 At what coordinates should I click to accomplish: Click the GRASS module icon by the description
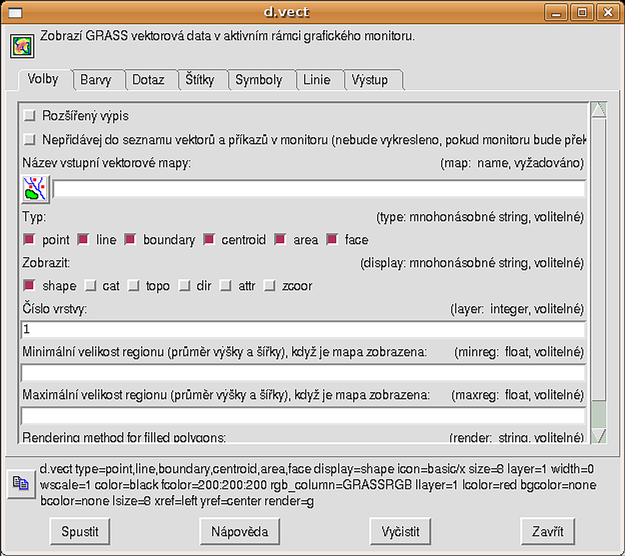point(22,47)
